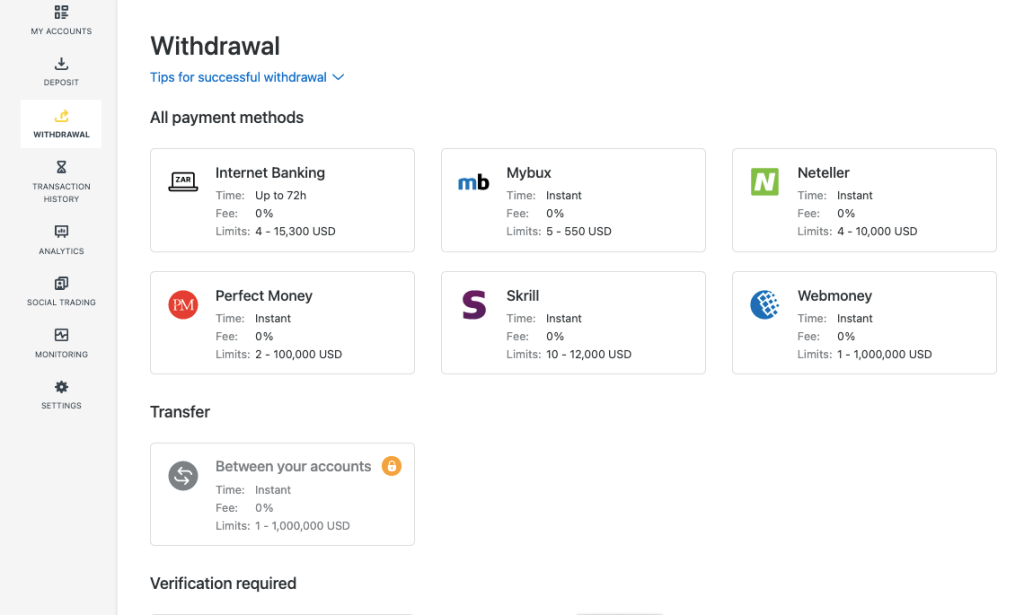Image resolution: width=1024 pixels, height=615 pixels.
Task: Click the Internet Banking ZAR laptop icon
Action: click(x=183, y=182)
